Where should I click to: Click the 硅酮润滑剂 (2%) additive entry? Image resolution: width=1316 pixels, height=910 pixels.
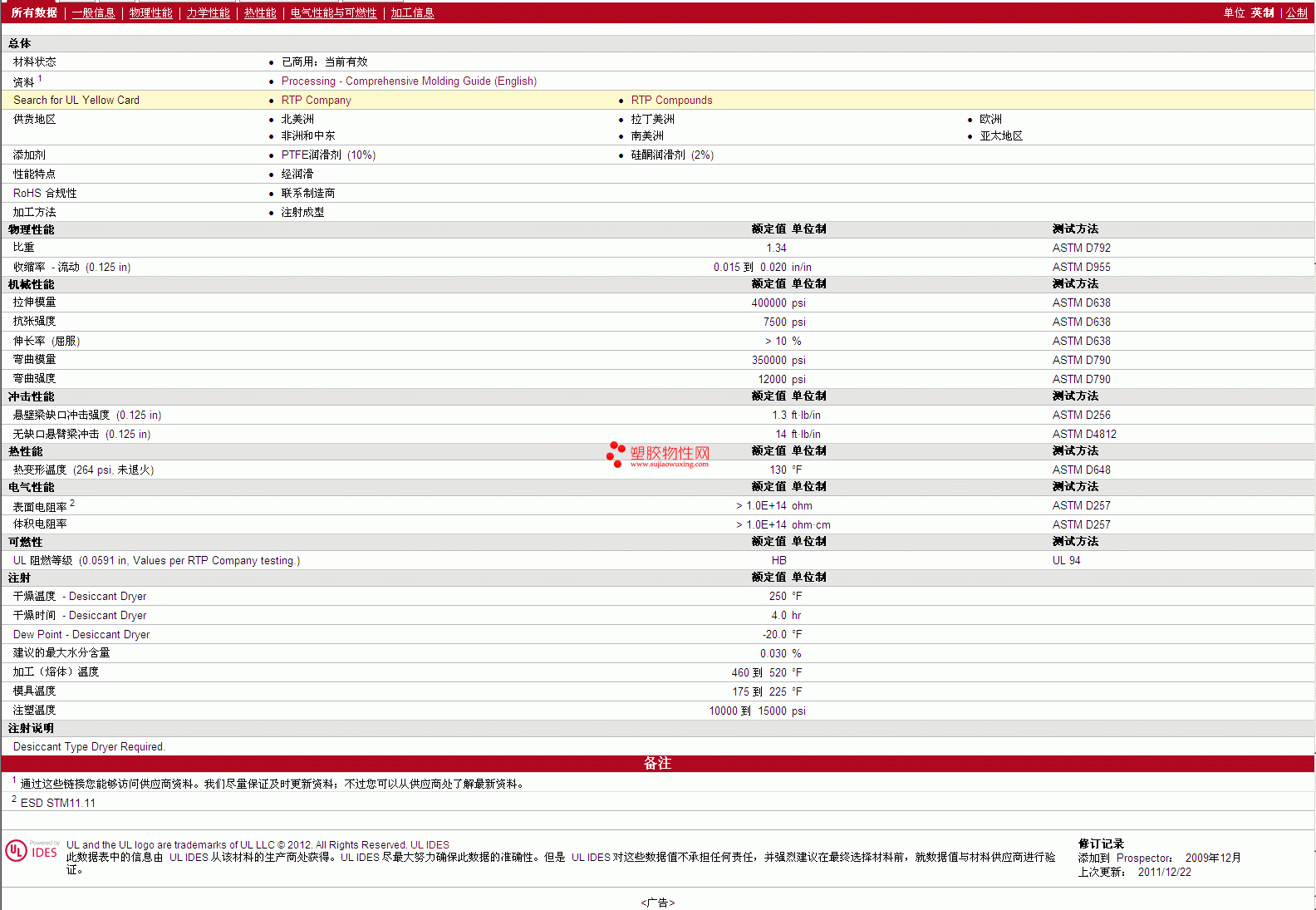672,155
